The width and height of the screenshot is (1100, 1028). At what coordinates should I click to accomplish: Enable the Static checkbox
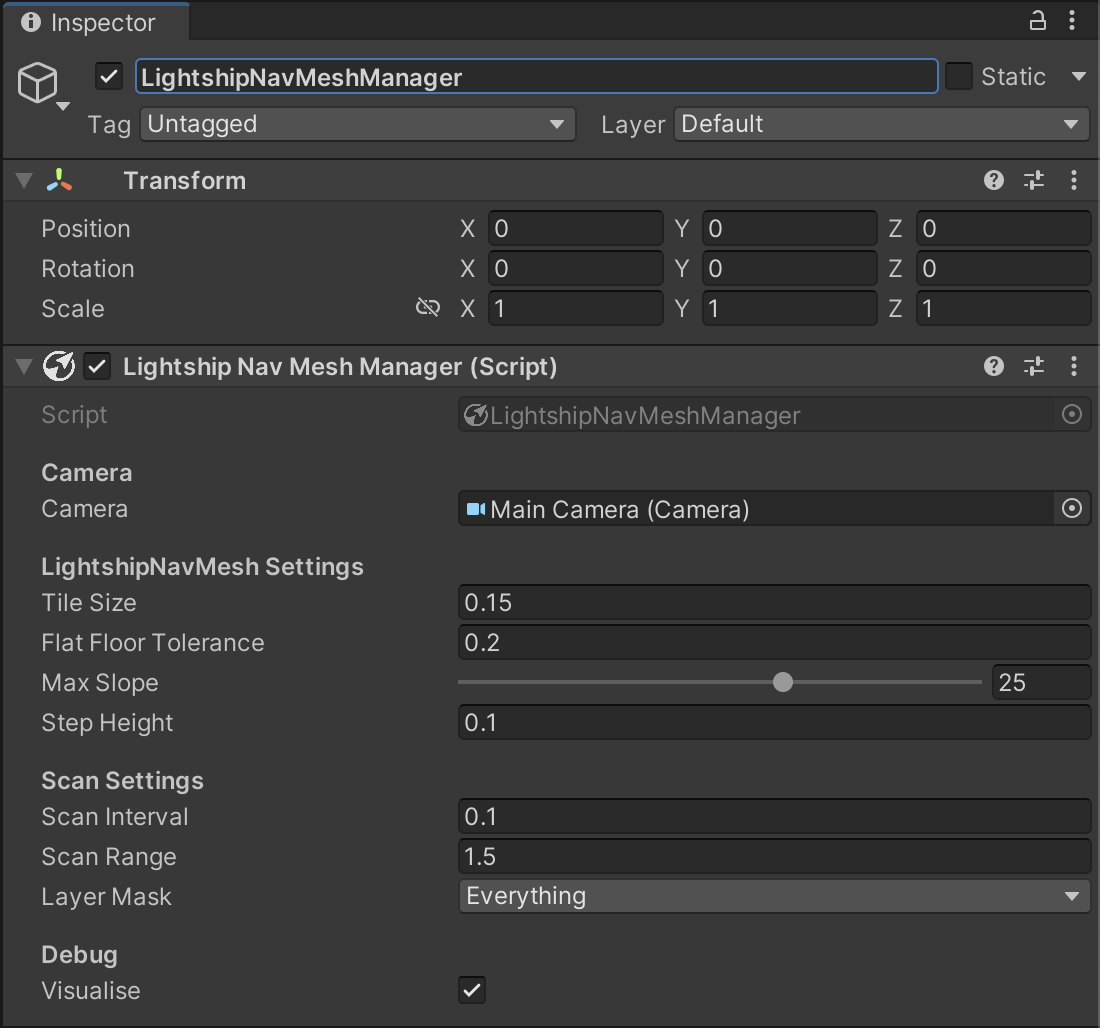[x=958, y=76]
